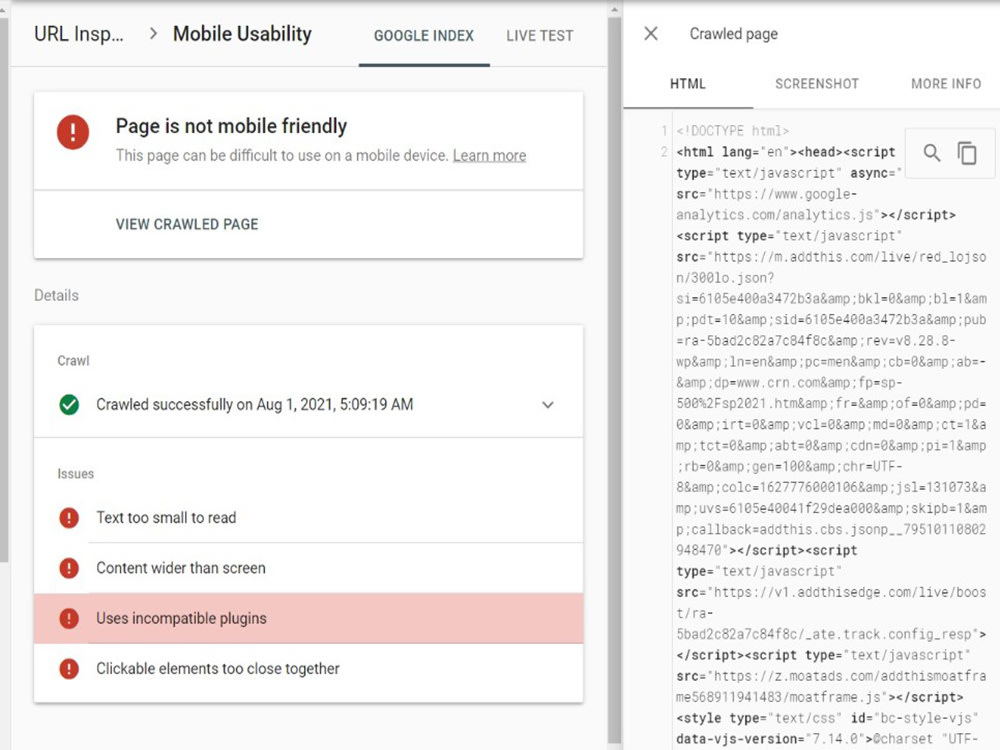The image size is (1000, 750).
Task: Switch to the GOOGLE INDEX tab
Action: tap(422, 36)
